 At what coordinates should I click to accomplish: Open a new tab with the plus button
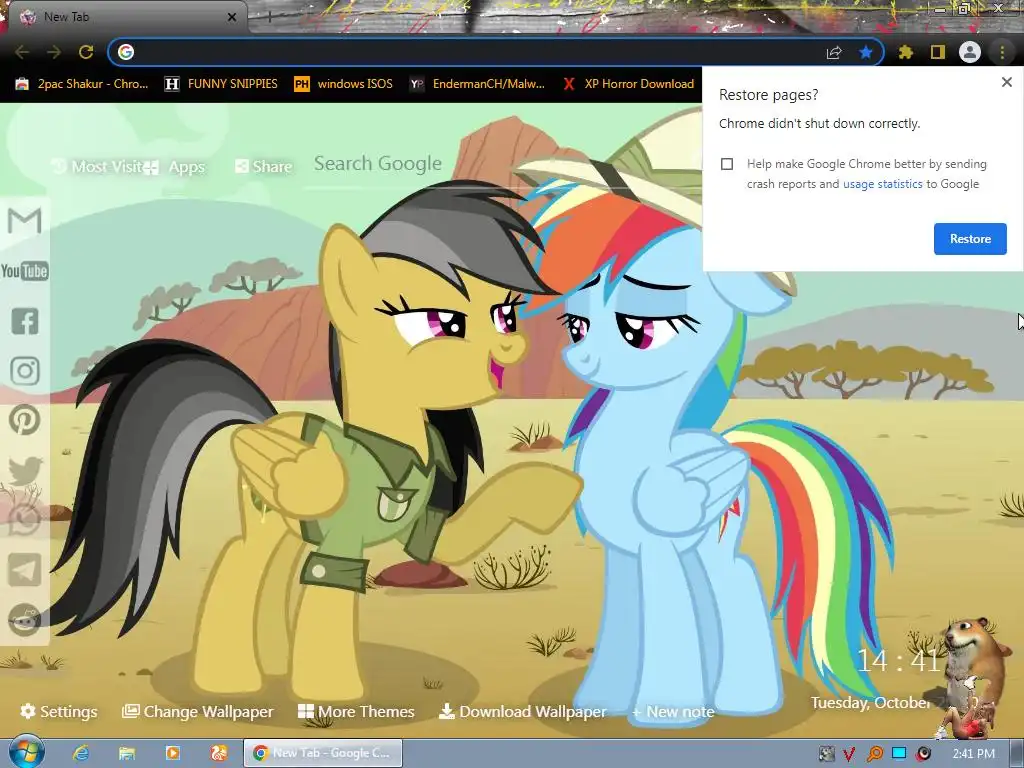(x=270, y=17)
